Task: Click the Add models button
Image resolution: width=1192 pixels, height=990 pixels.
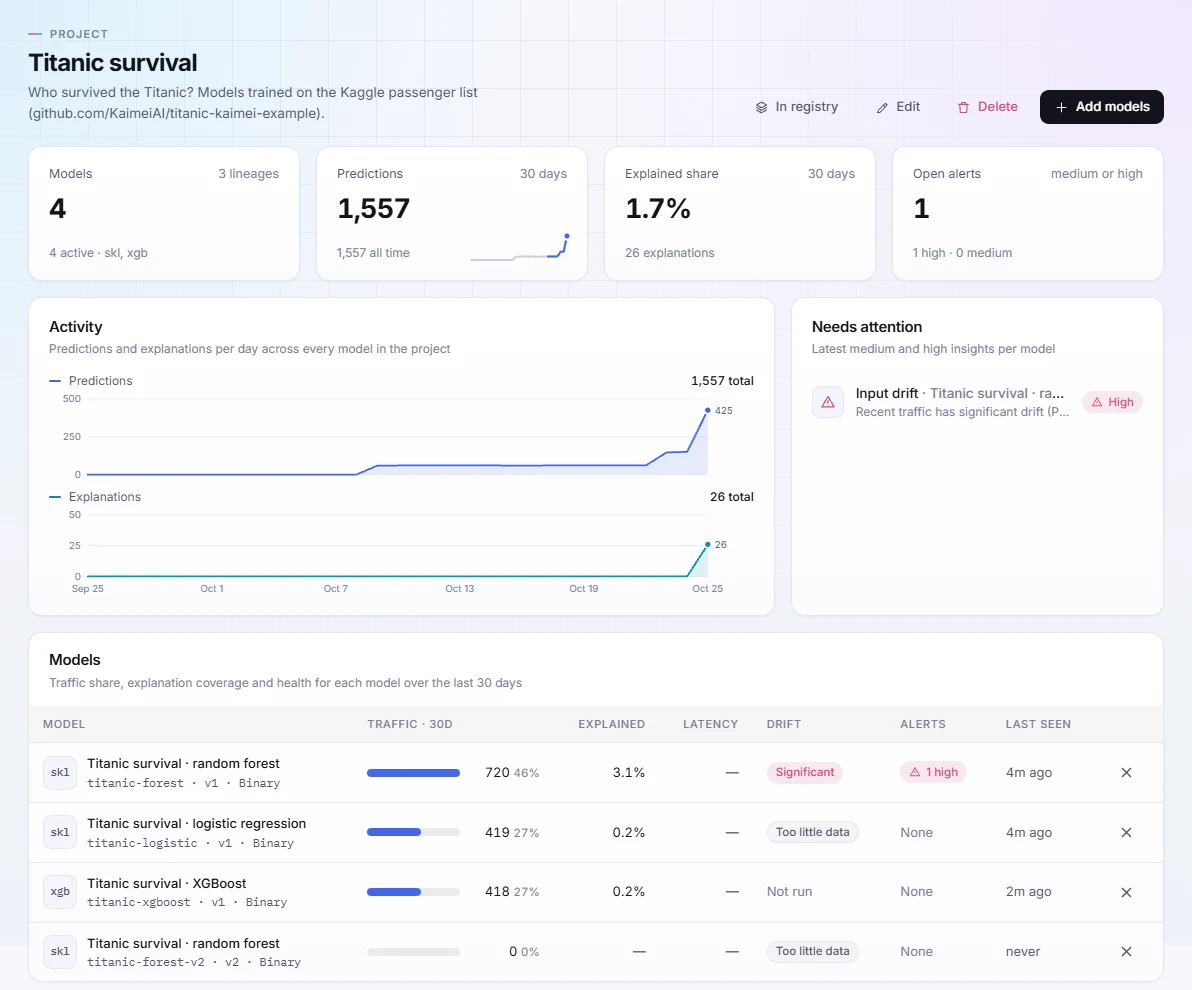Action: tap(1102, 107)
